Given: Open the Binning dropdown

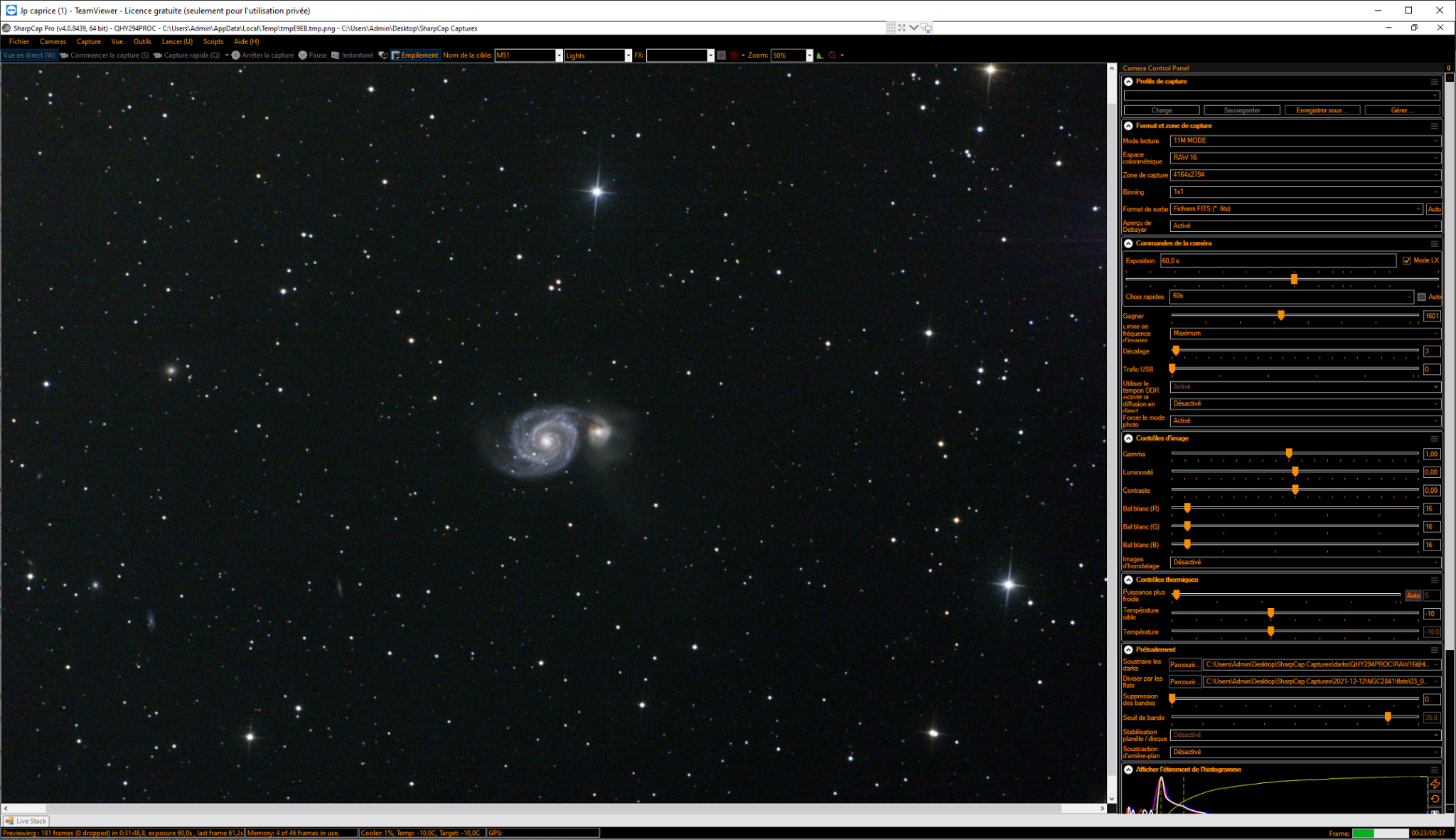Looking at the screenshot, I should [1305, 192].
